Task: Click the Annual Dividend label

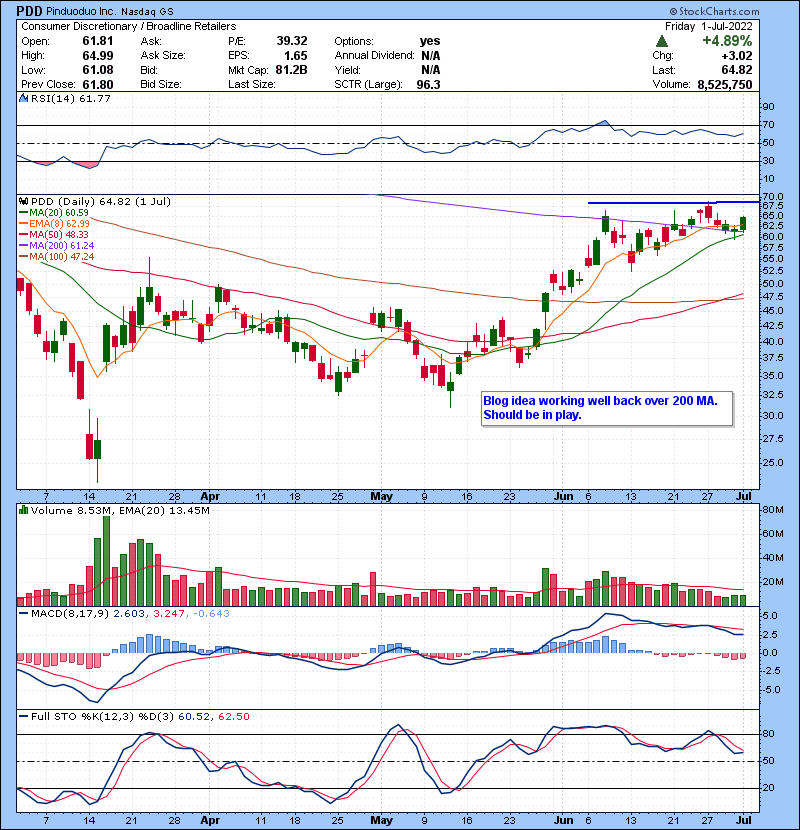Action: pos(374,55)
